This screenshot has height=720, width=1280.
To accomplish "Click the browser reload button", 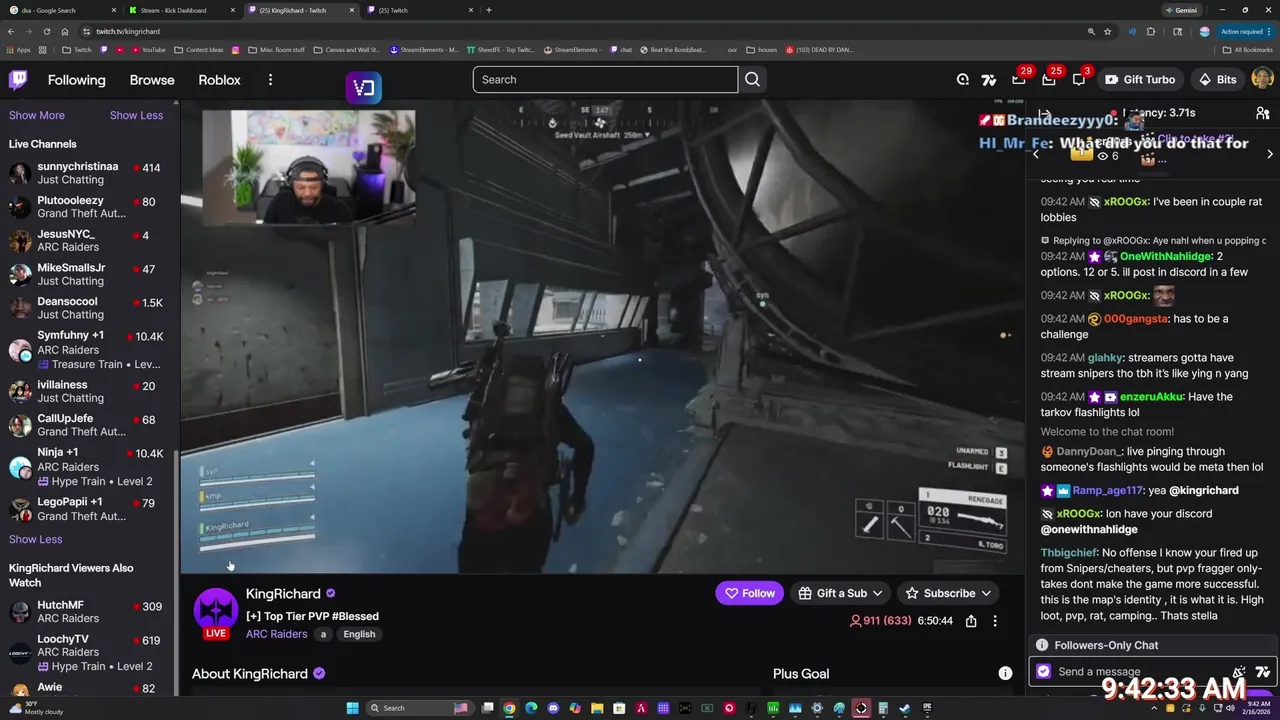I will coord(47,31).
